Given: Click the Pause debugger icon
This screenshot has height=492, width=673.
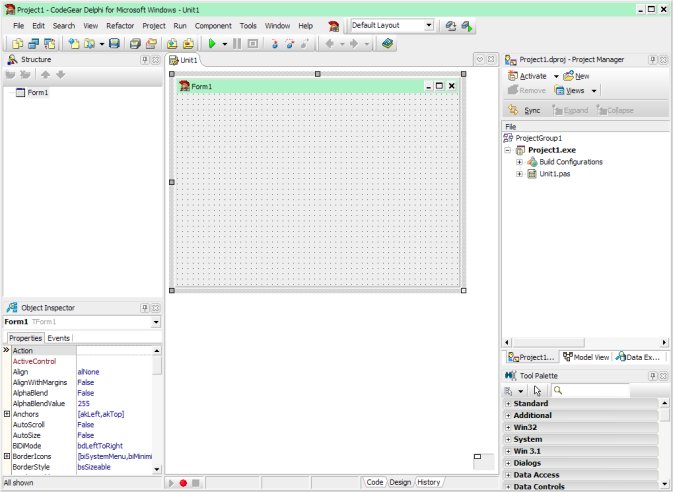Looking at the screenshot, I should pyautogui.click(x=236, y=44).
